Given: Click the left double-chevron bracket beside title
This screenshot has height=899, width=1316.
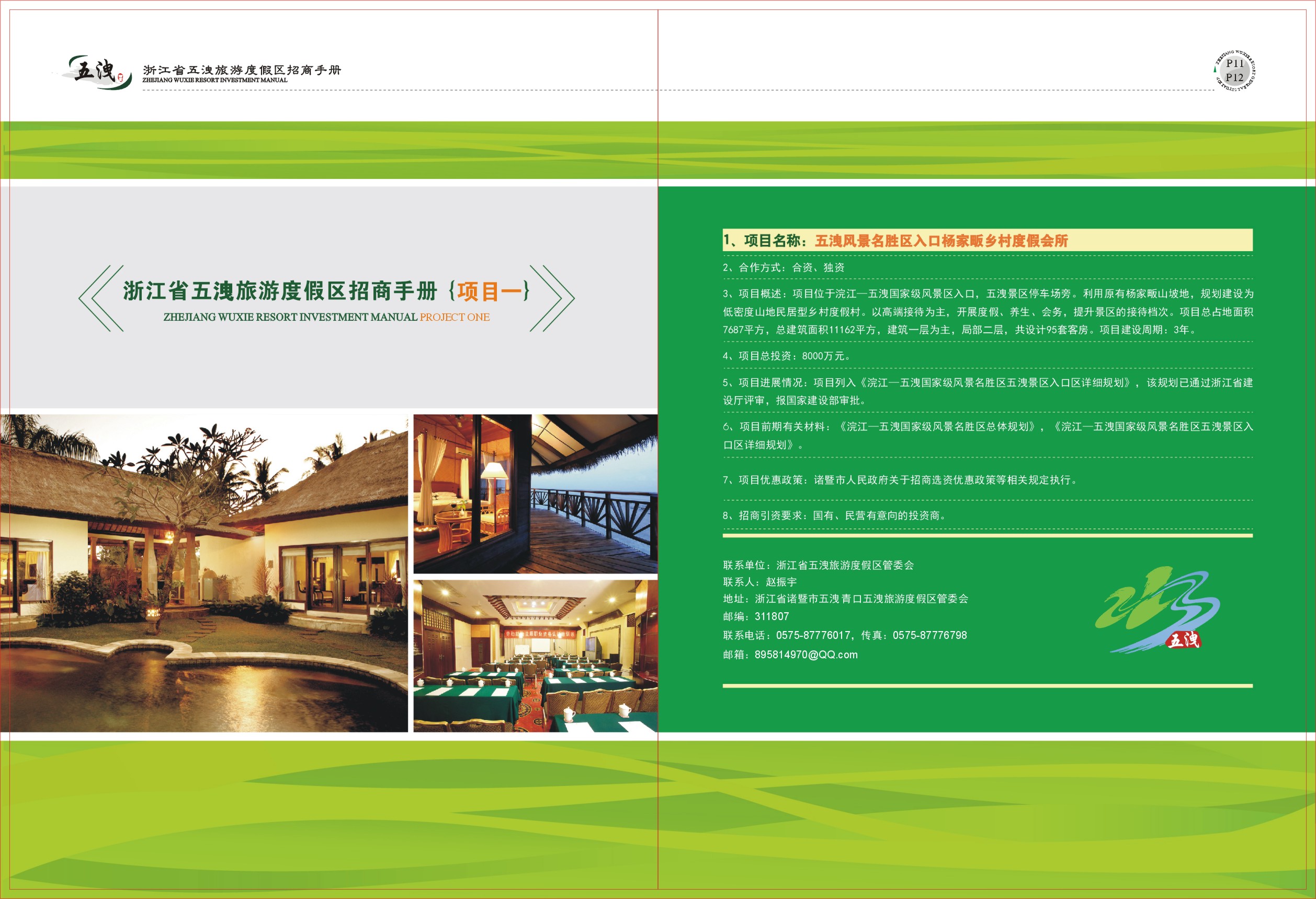Looking at the screenshot, I should (101, 298).
